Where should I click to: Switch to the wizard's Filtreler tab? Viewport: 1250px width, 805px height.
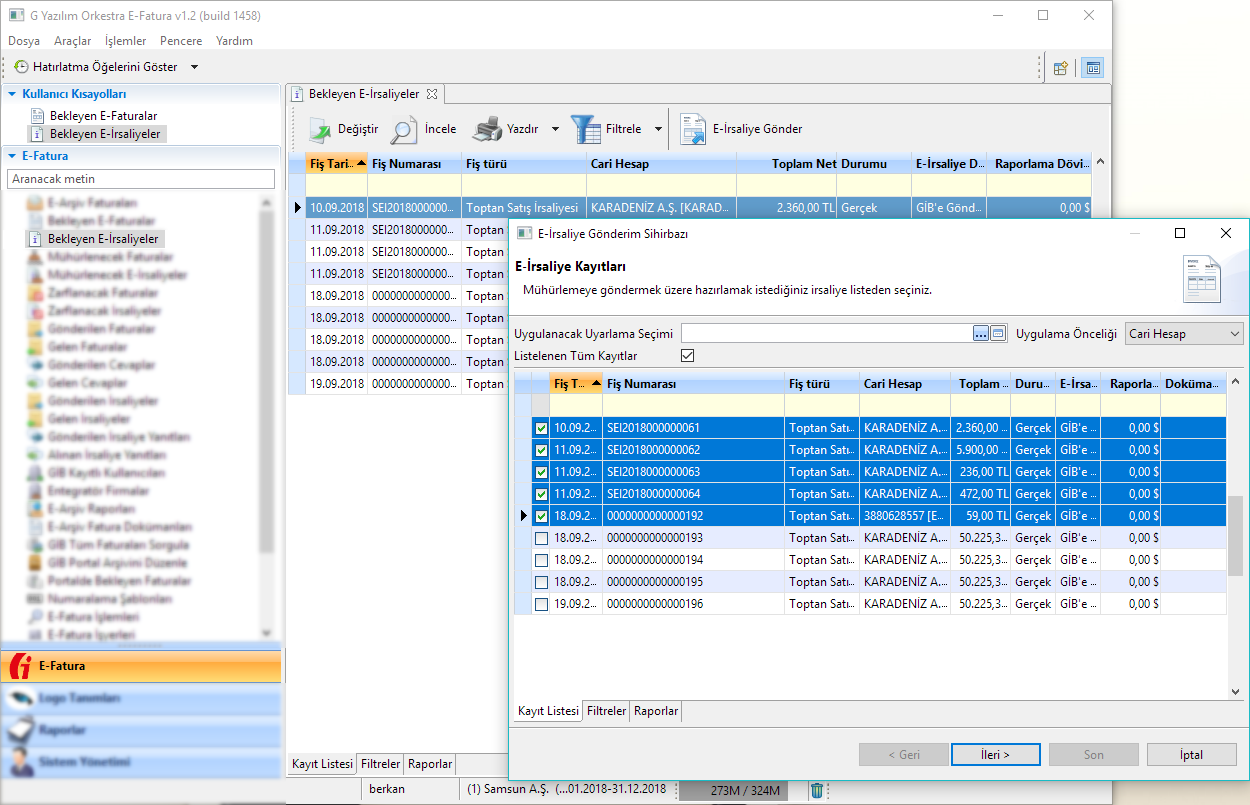pos(607,711)
